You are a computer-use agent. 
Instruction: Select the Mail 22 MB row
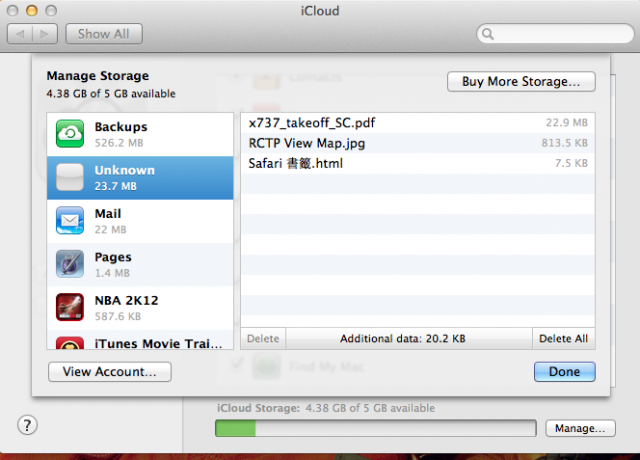click(x=140, y=221)
